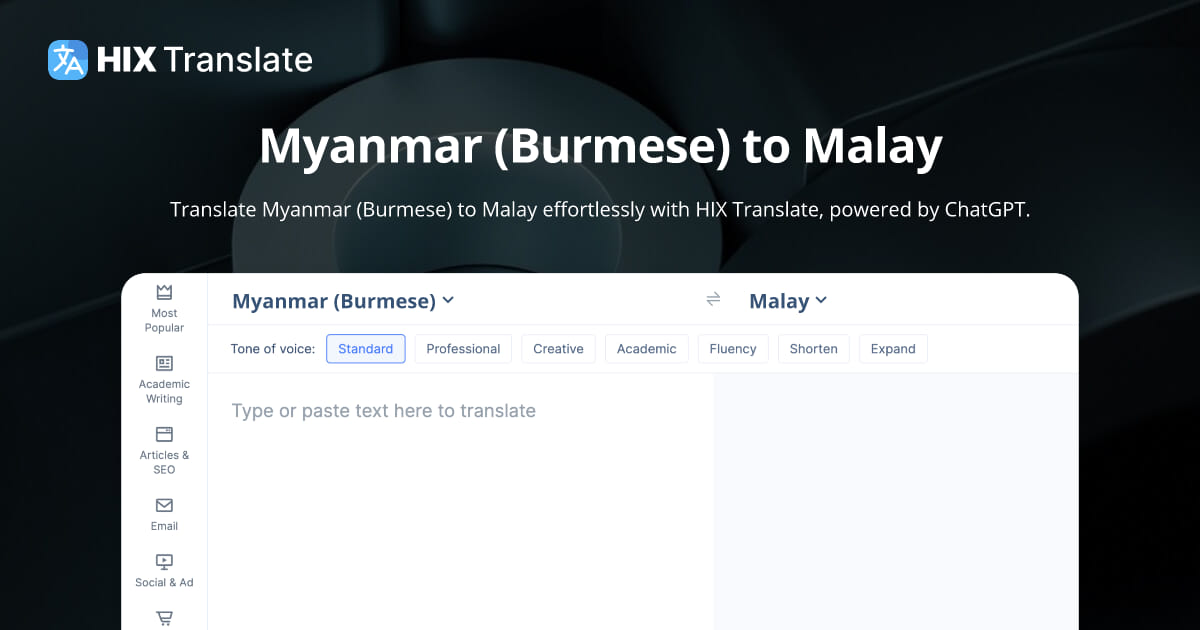Click the Expand tone button
Image resolution: width=1200 pixels, height=630 pixels.
pos(893,348)
